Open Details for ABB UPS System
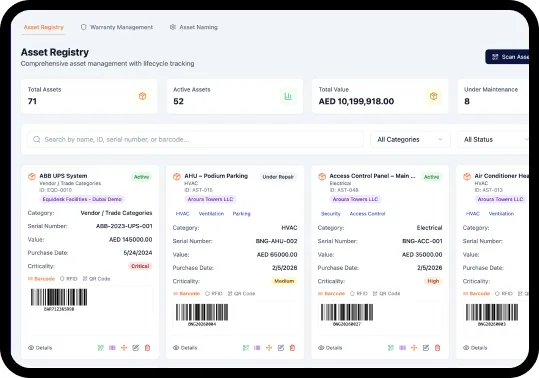The image size is (539, 378). [40, 348]
